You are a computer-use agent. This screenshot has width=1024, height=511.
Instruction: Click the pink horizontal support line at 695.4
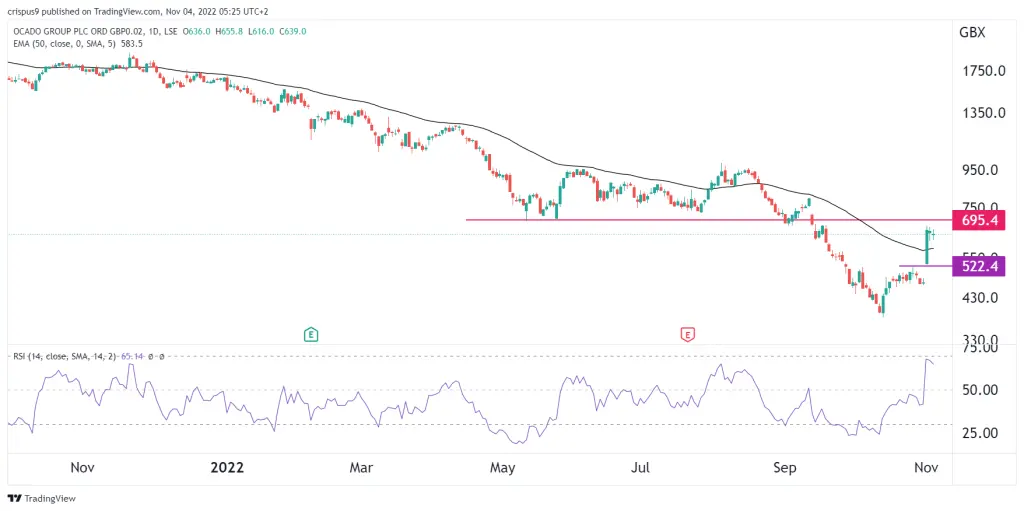pos(709,220)
